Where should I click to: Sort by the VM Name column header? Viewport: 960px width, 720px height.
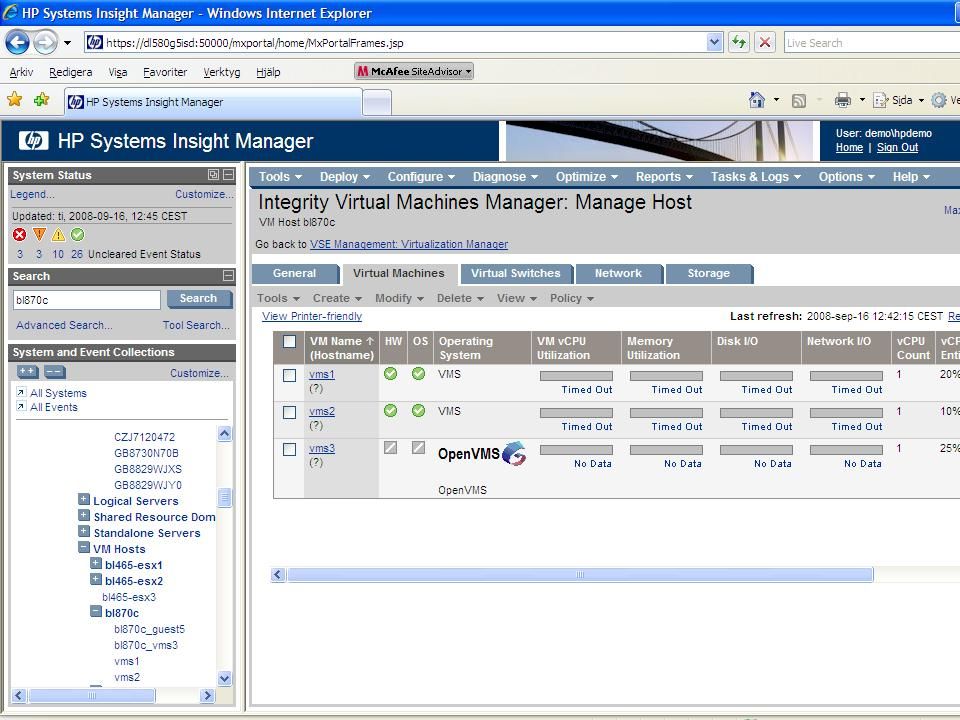click(342, 348)
